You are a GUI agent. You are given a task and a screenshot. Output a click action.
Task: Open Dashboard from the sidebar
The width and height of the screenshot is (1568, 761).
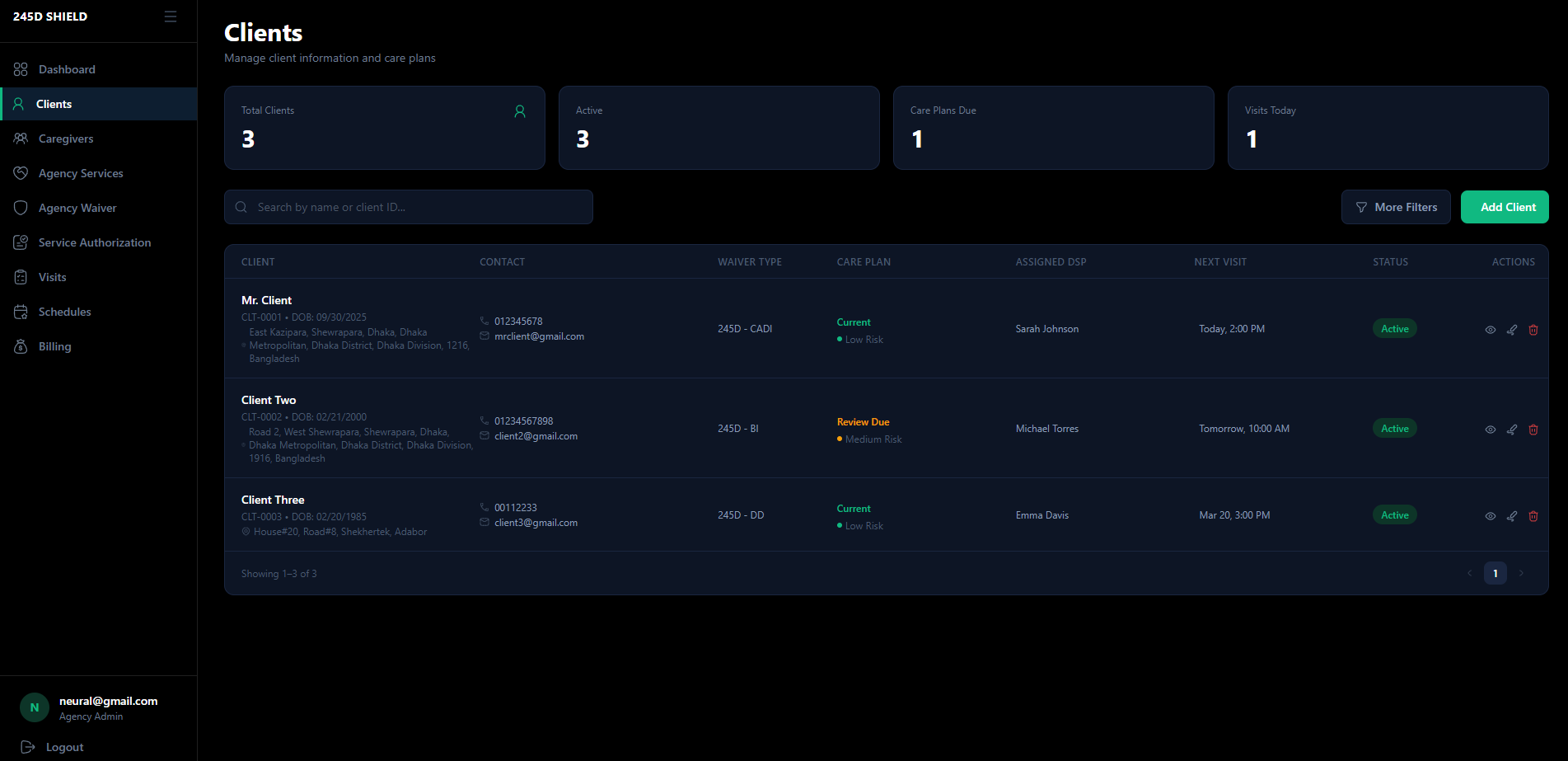pyautogui.click(x=99, y=69)
